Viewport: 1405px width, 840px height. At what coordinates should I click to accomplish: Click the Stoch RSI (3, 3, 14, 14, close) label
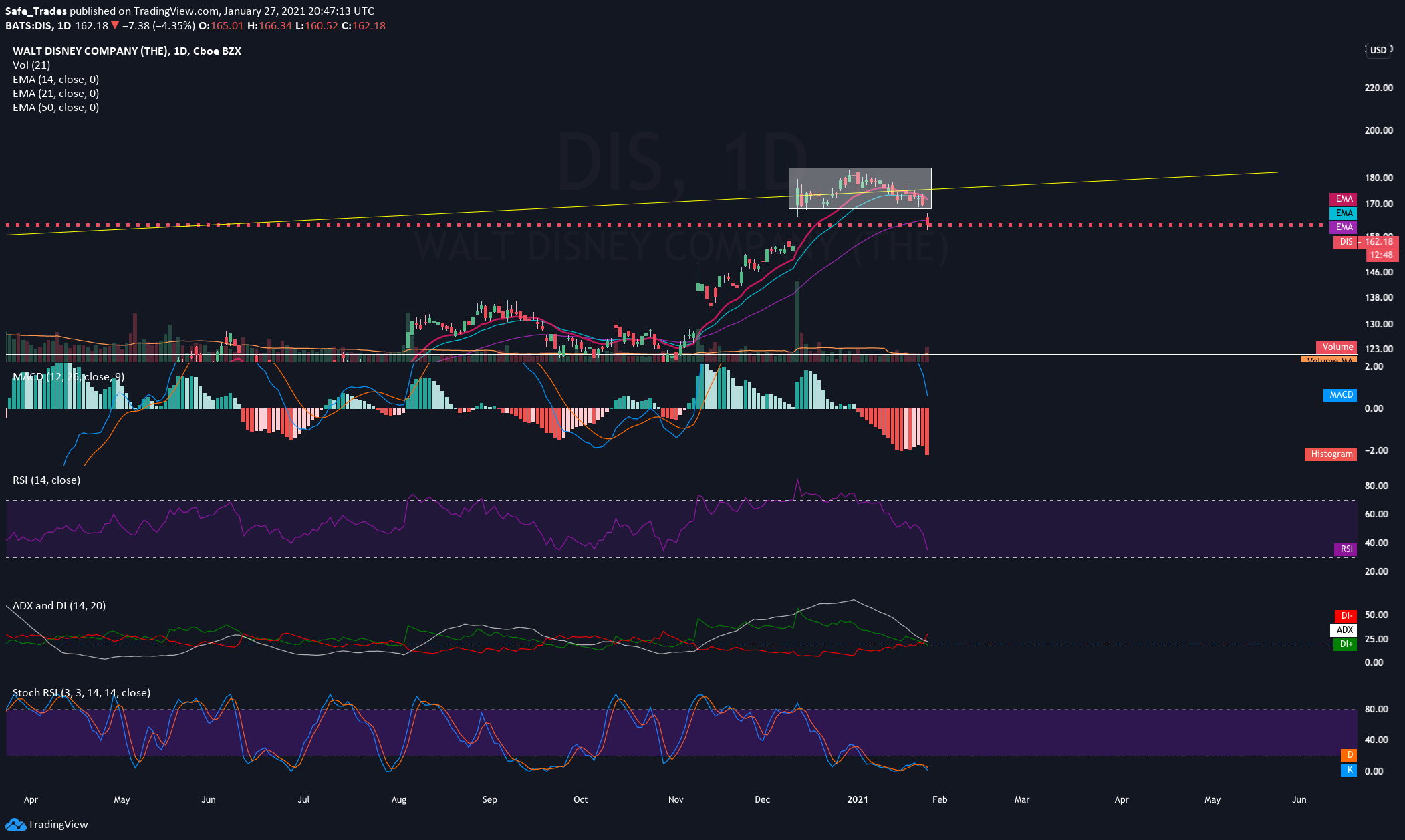click(x=82, y=692)
